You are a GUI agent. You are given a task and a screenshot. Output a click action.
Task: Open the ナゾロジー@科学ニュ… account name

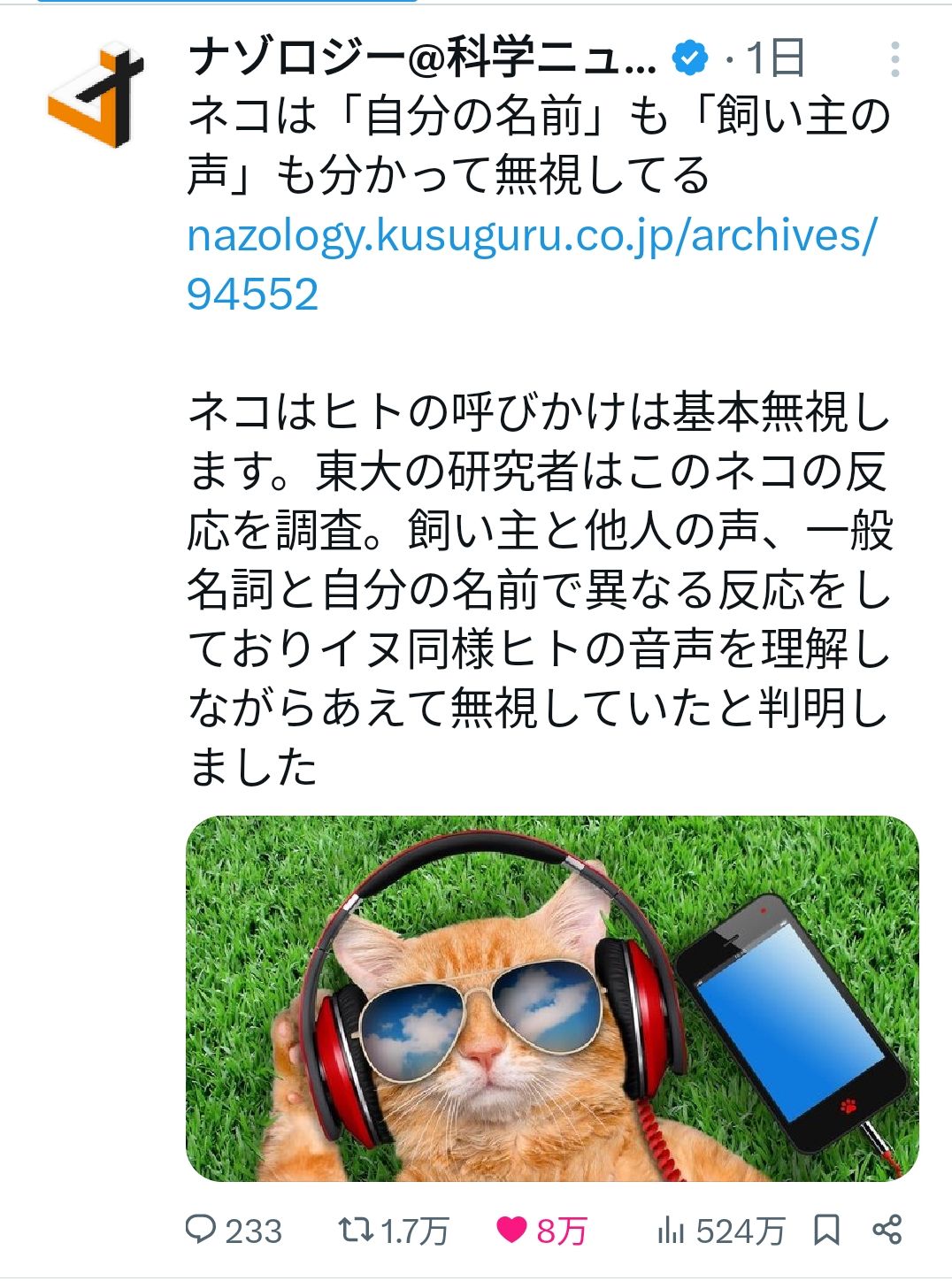[423, 58]
